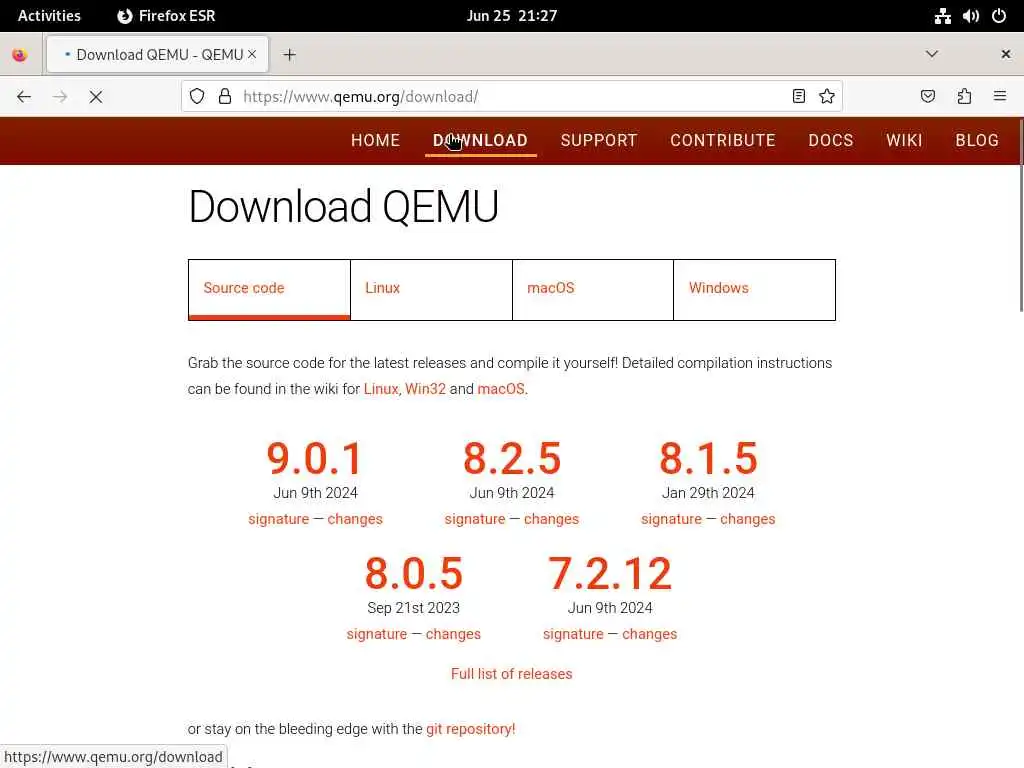Screen dimensions: 1024x768
Task: Stop loading the page
Action: point(96,97)
